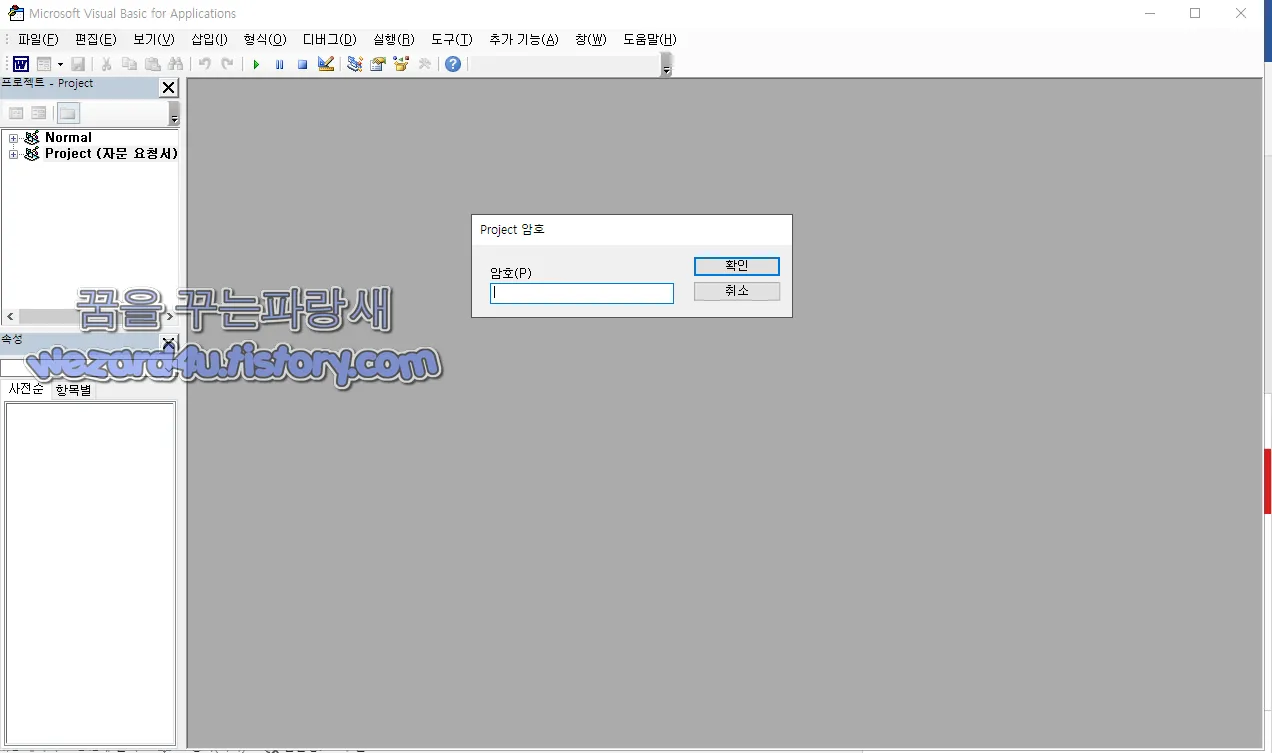Click the Break pause icon
Image resolution: width=1272 pixels, height=753 pixels.
point(279,64)
